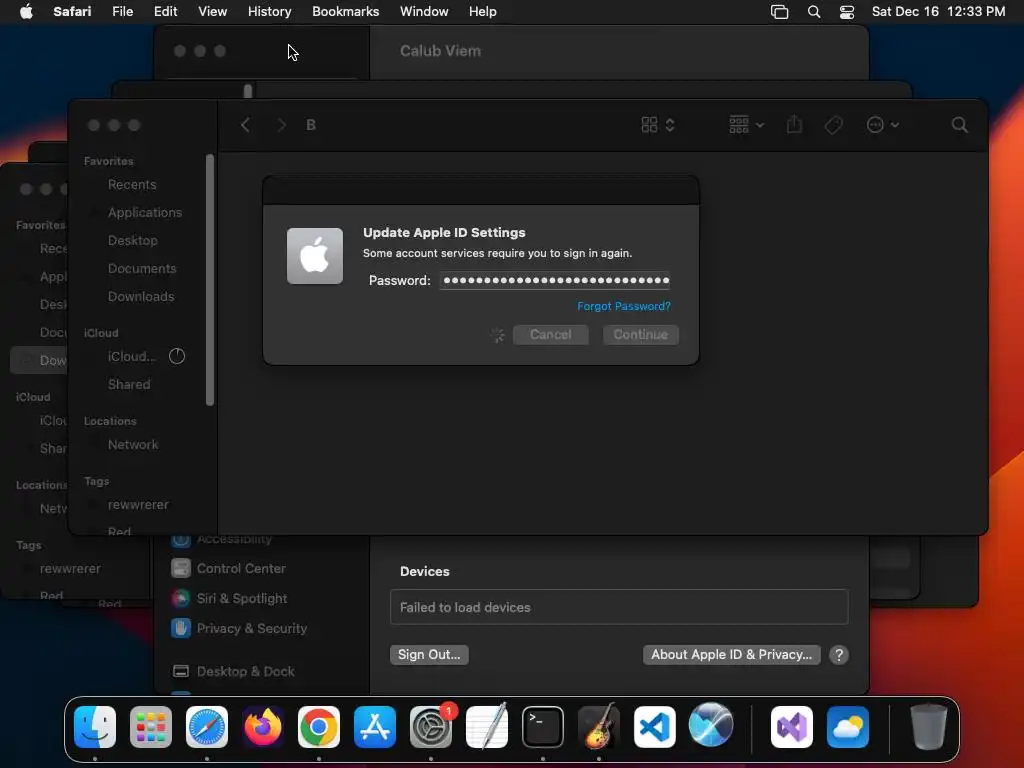This screenshot has width=1024, height=768.
Task: Go back in the Finder window
Action: 246,125
